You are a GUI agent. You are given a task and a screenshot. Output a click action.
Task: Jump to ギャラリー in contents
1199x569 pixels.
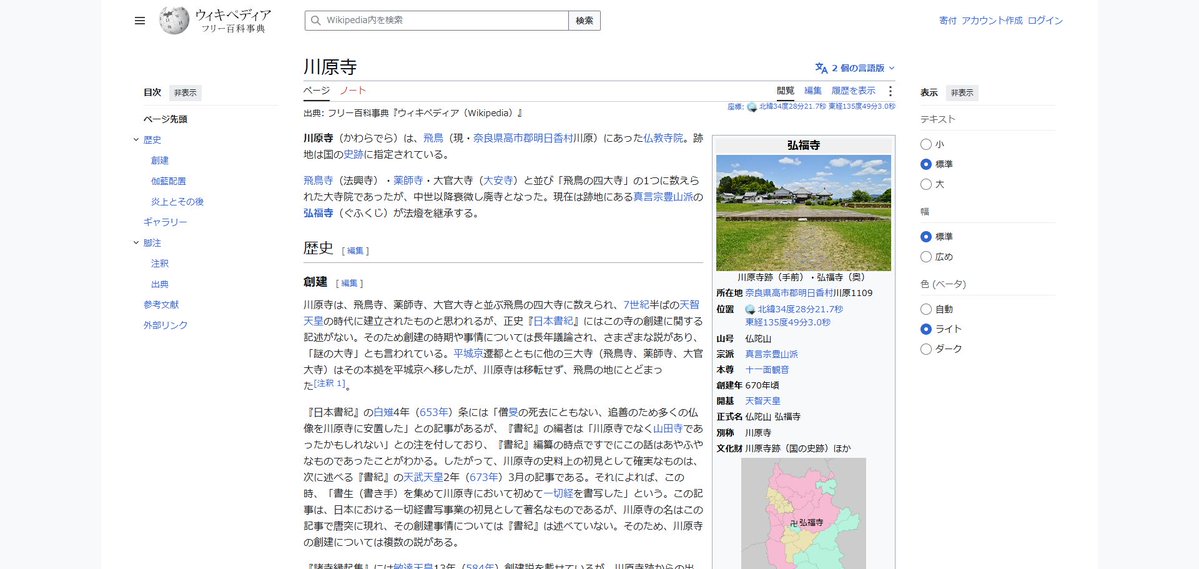tap(165, 223)
